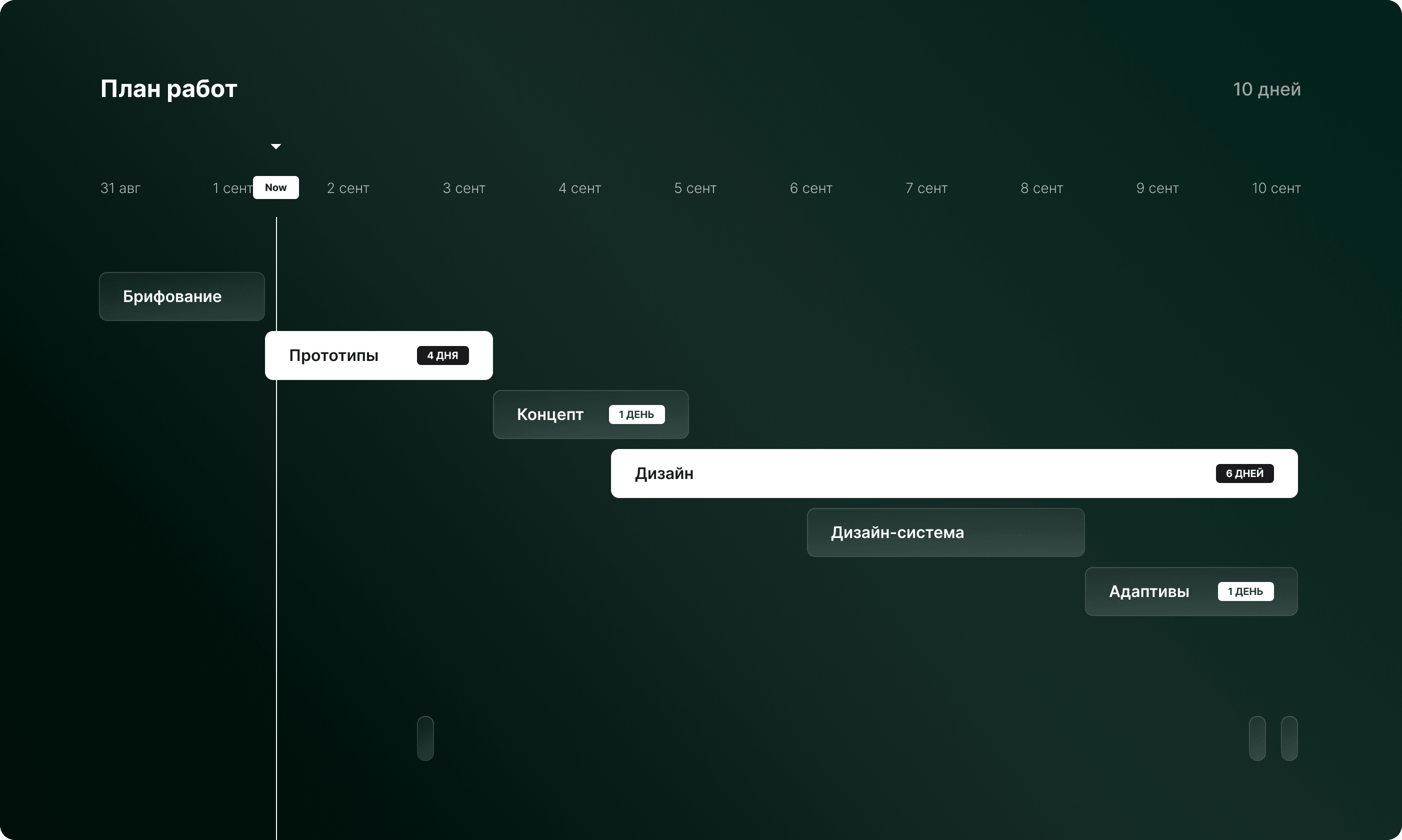This screenshot has height=840, width=1402.
Task: Click the 6 дней badge on Дизайн
Action: point(1244,473)
